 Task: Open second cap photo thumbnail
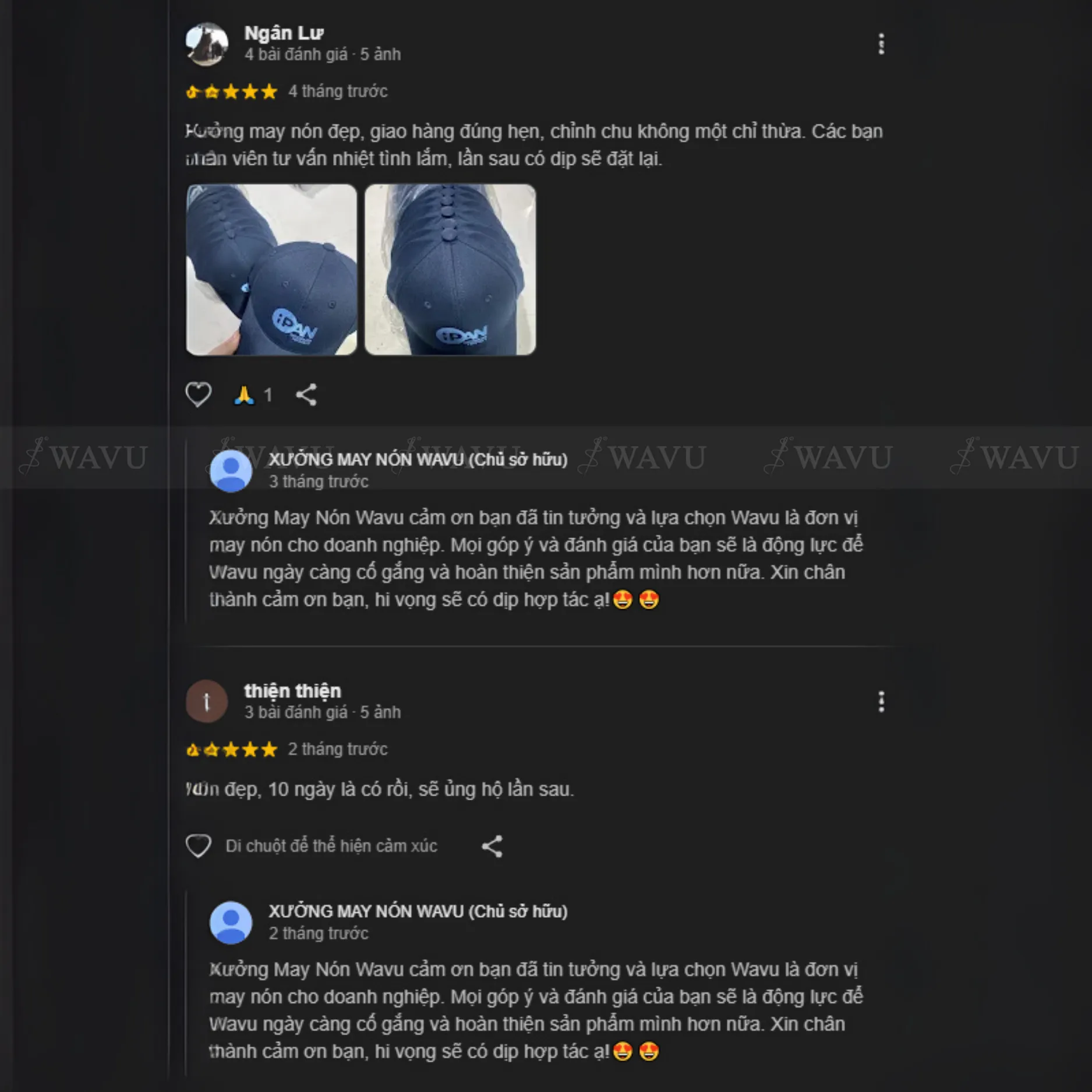[450, 270]
